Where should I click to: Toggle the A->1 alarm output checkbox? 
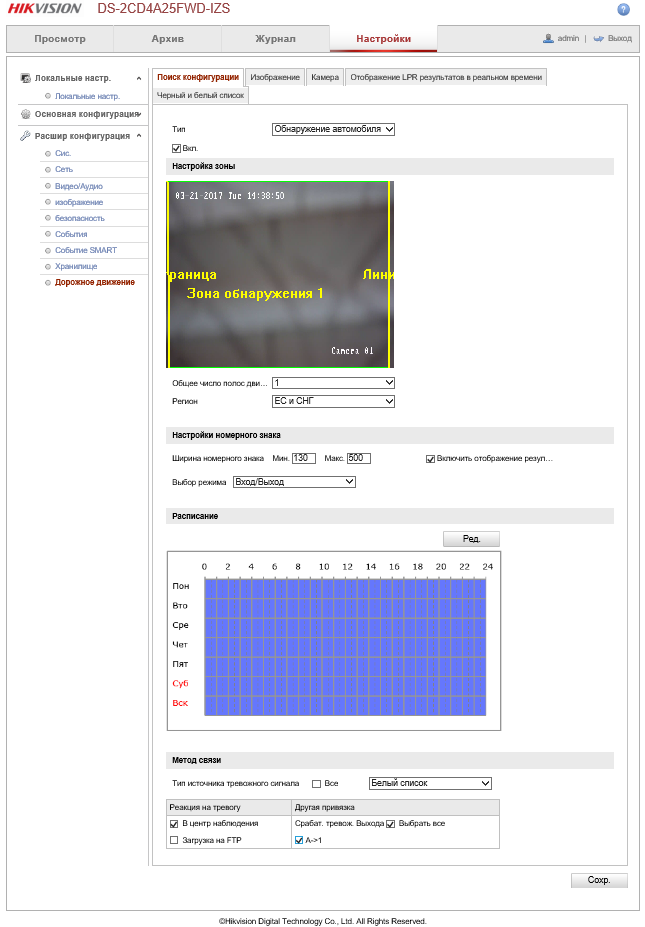point(299,840)
